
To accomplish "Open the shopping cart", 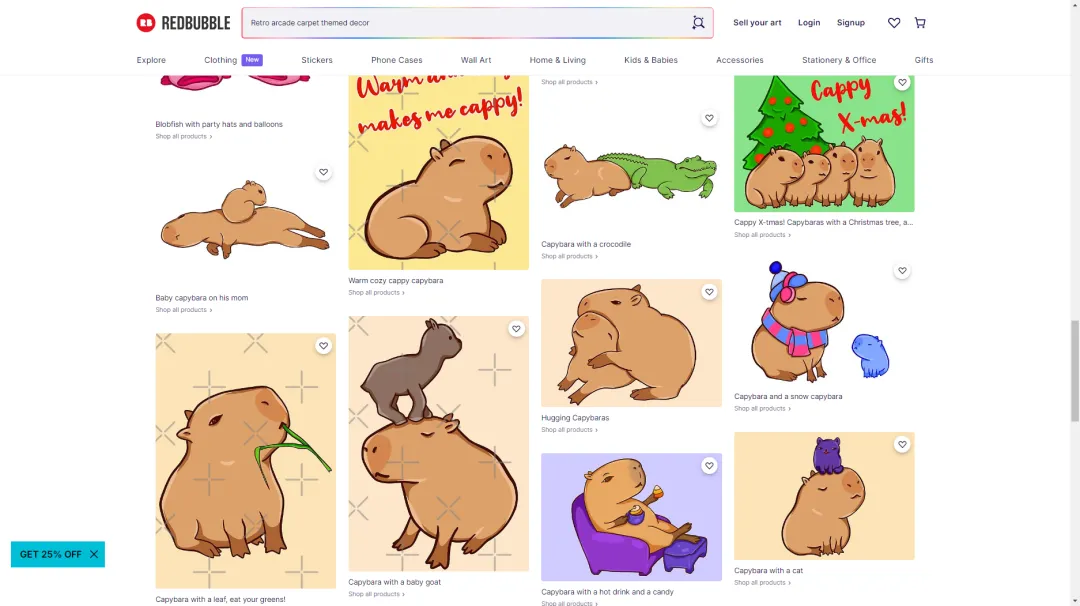I will tap(920, 23).
